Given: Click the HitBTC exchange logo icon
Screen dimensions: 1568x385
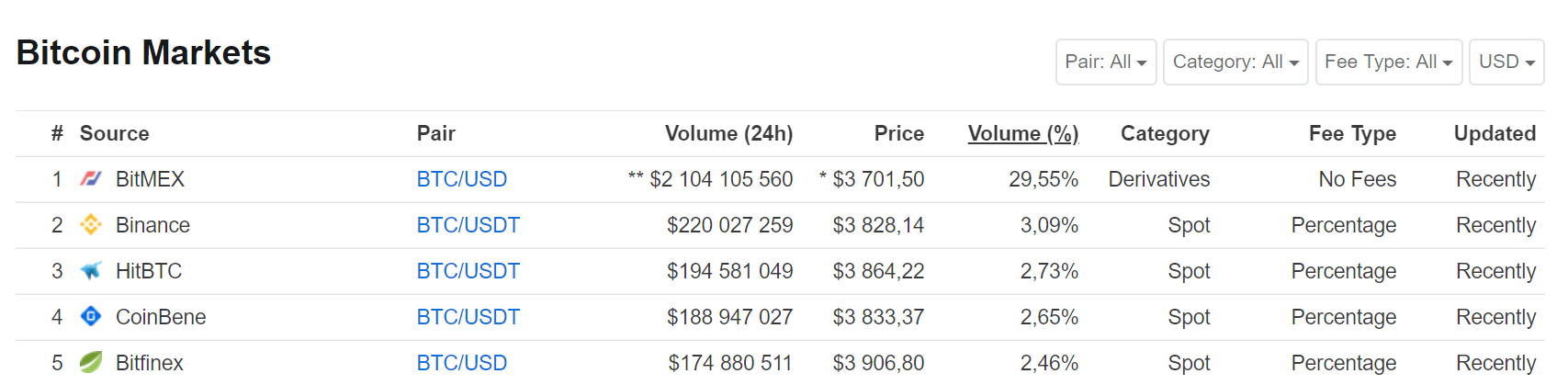Looking at the screenshot, I should 91,270.
